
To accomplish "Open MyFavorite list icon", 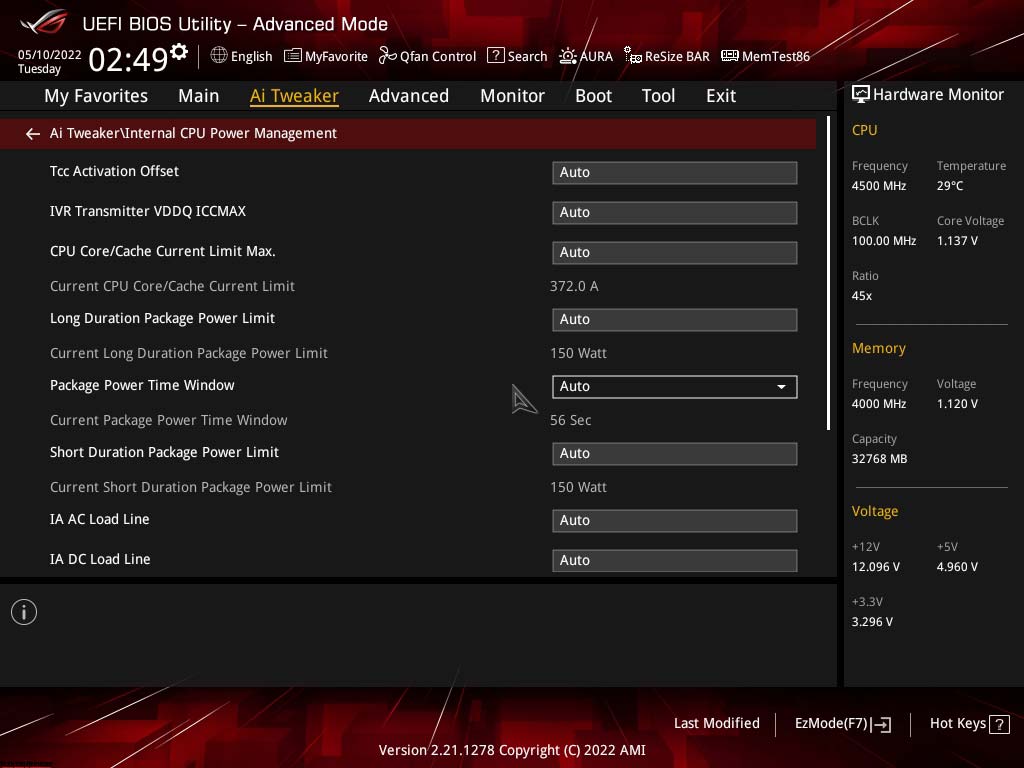I will 293,56.
